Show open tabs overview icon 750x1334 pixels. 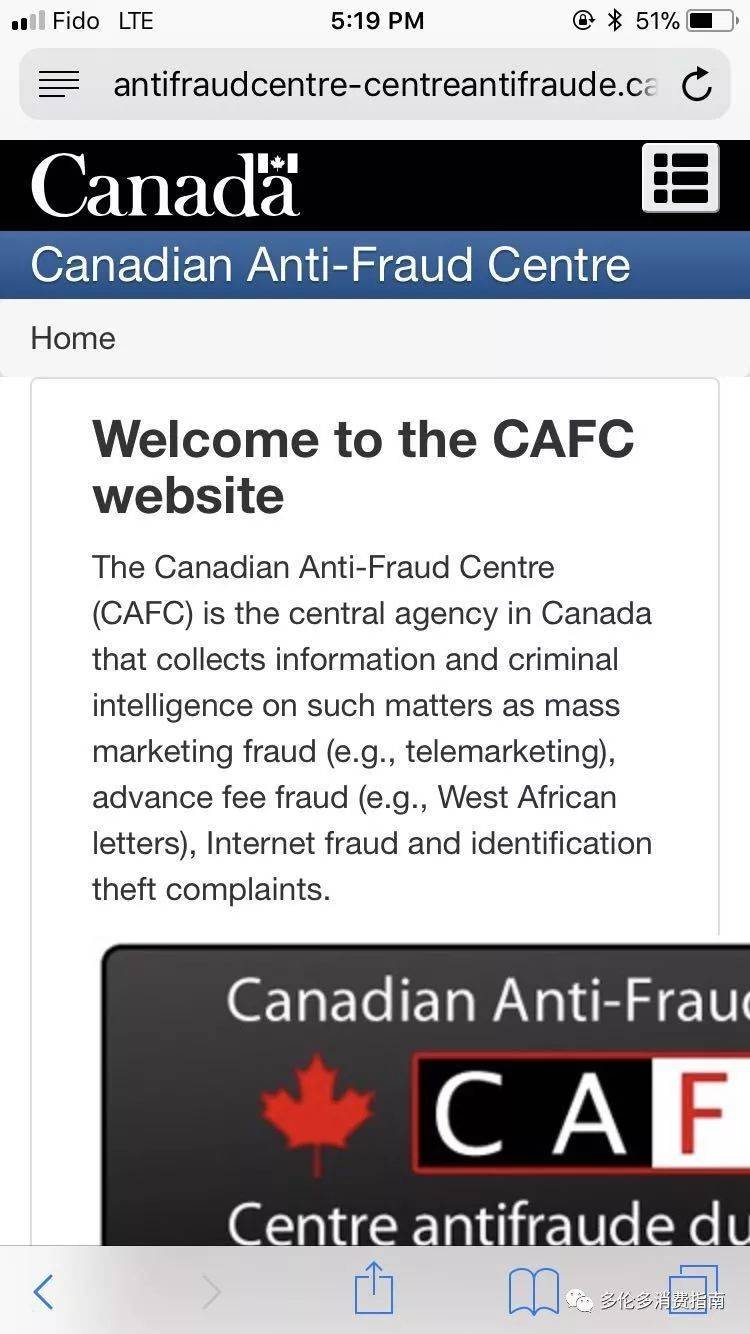(x=692, y=1289)
